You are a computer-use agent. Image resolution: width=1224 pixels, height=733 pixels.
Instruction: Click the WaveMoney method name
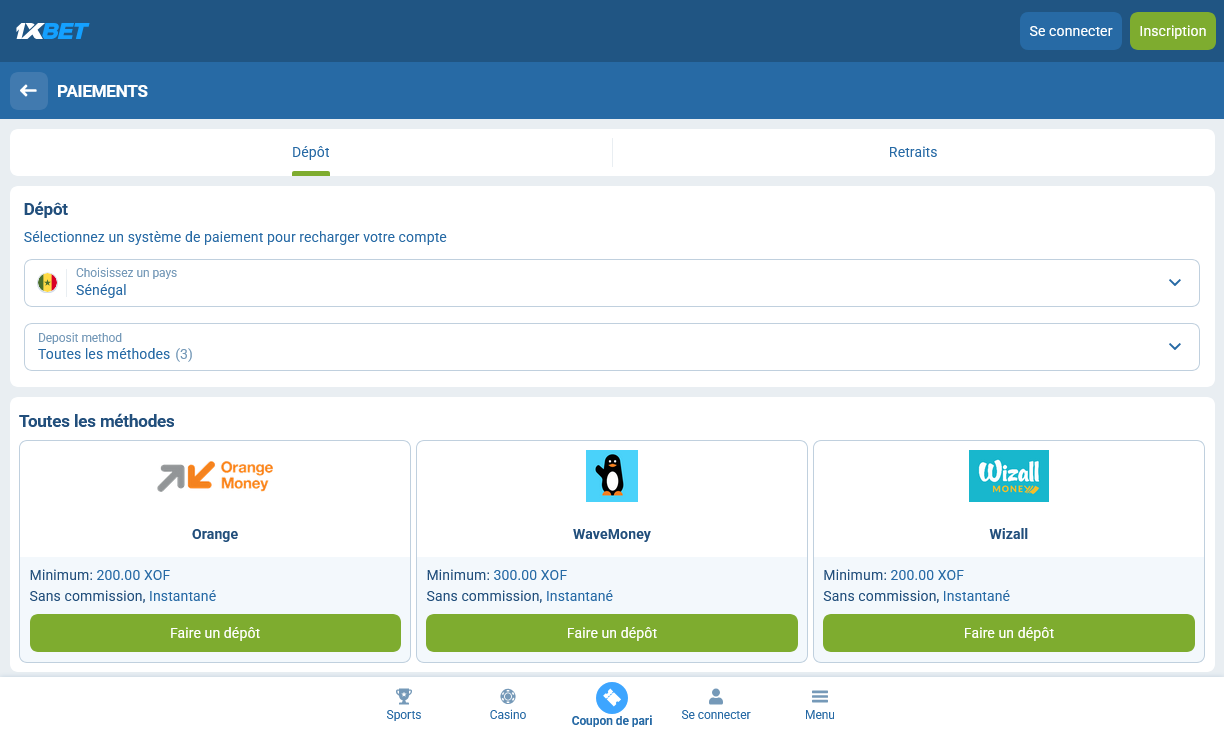click(612, 534)
